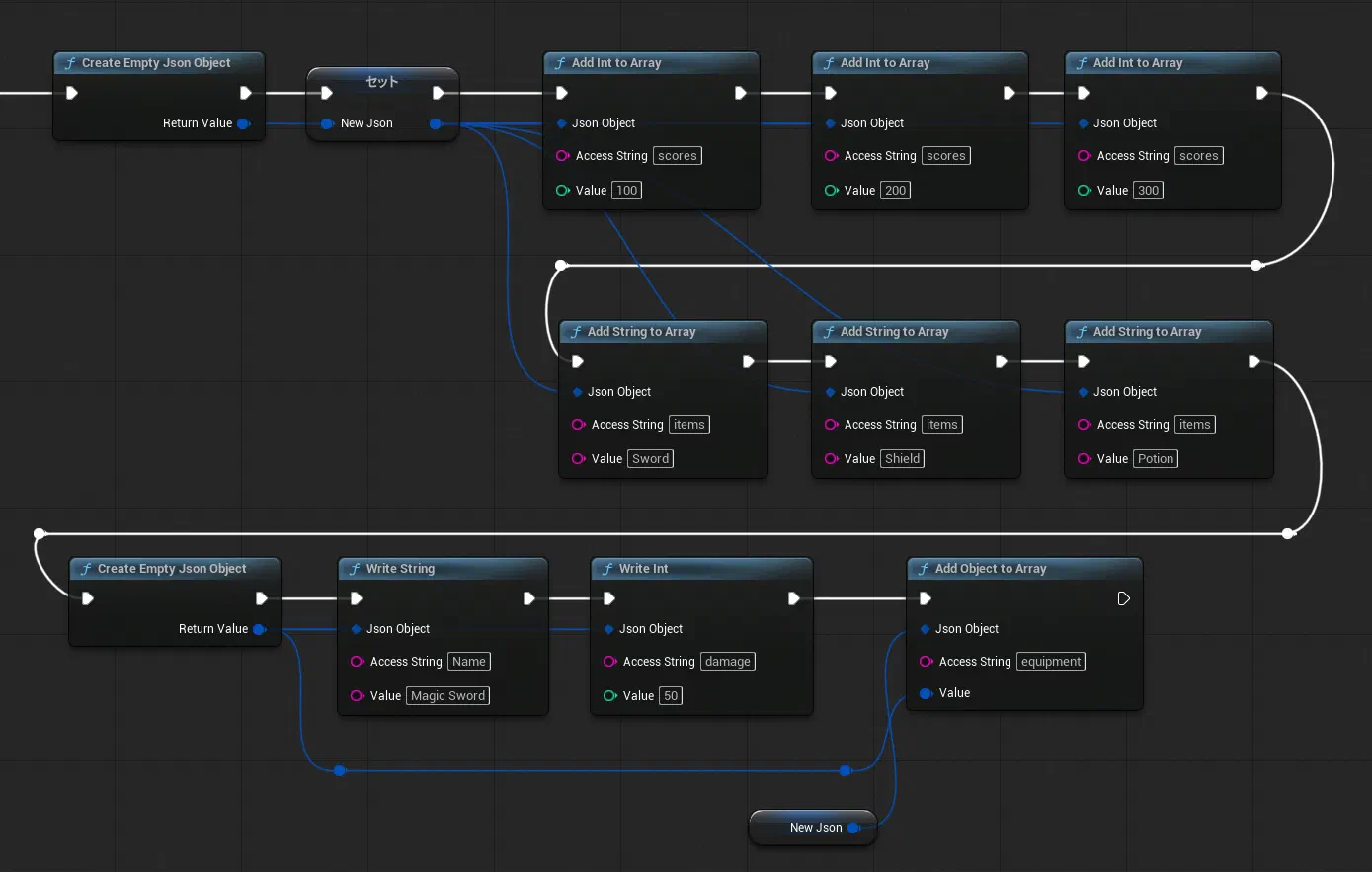The image size is (1372, 872).
Task: Click the Potion value field
Action: coord(1156,459)
